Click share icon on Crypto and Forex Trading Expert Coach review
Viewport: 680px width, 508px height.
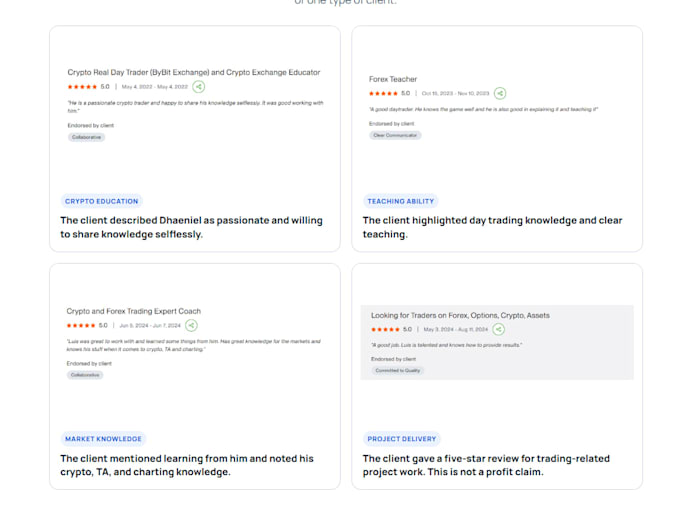191,325
